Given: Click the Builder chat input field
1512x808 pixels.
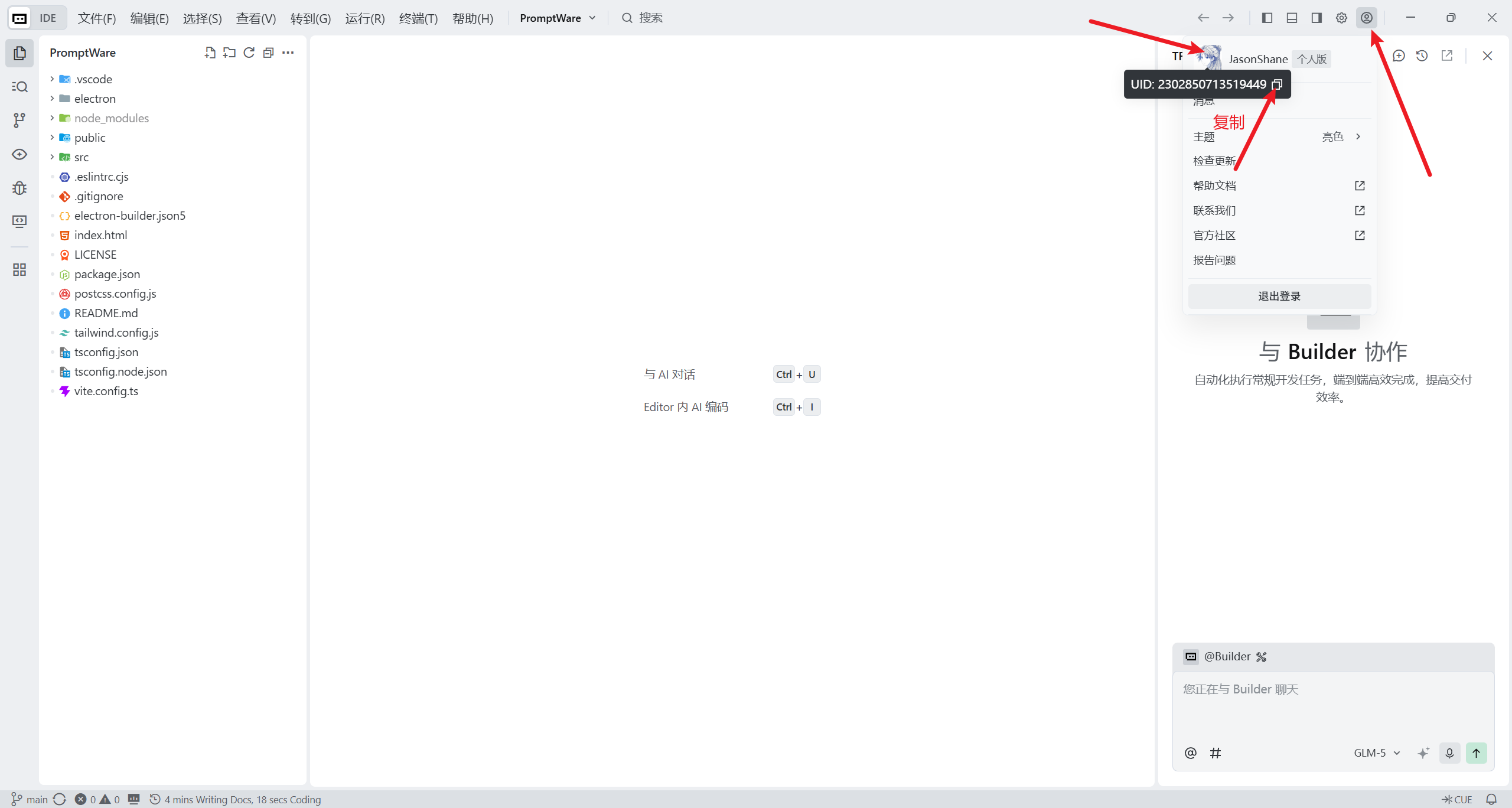Looking at the screenshot, I should pos(1332,703).
